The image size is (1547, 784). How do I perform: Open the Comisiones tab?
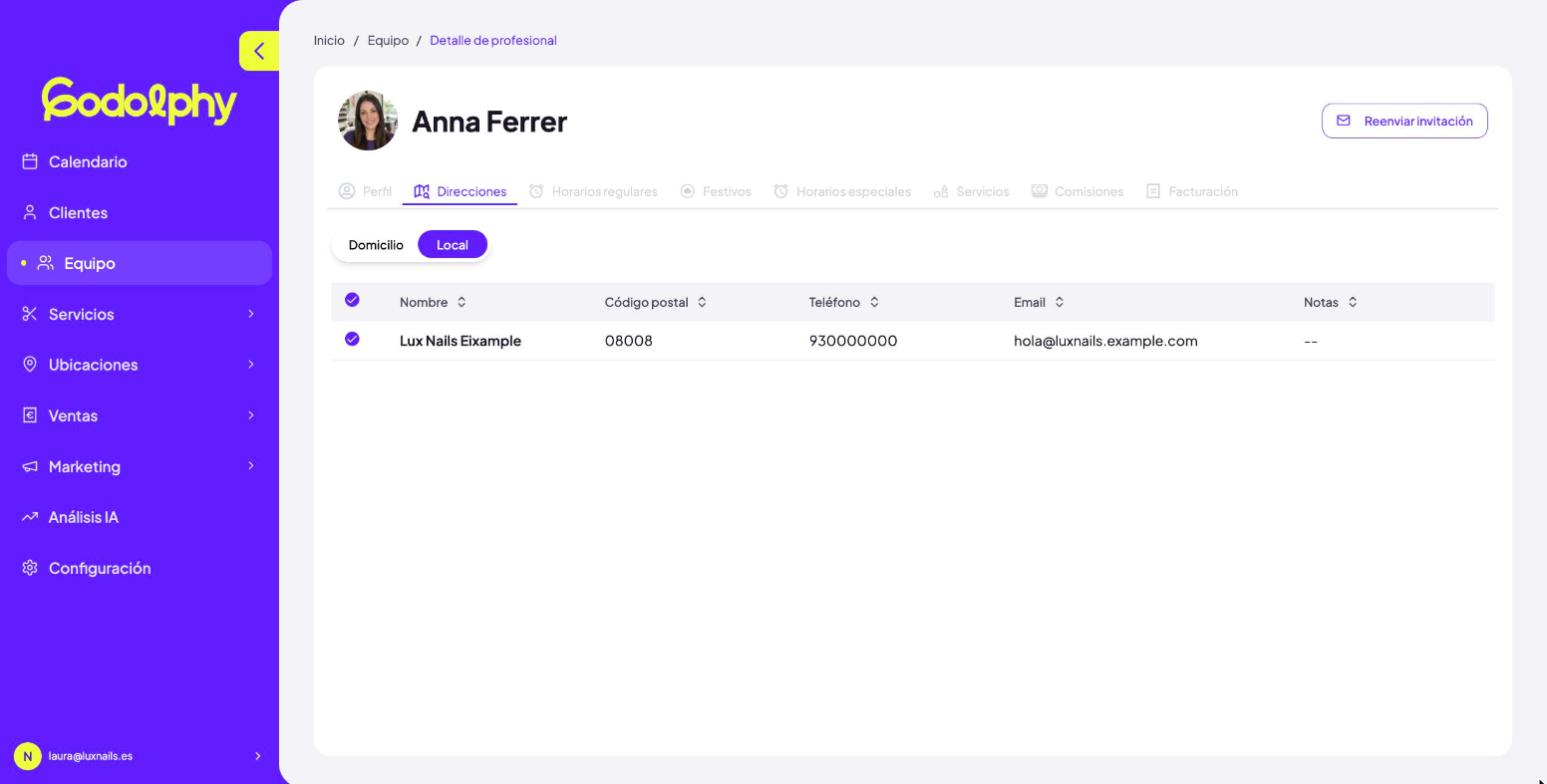1077,191
